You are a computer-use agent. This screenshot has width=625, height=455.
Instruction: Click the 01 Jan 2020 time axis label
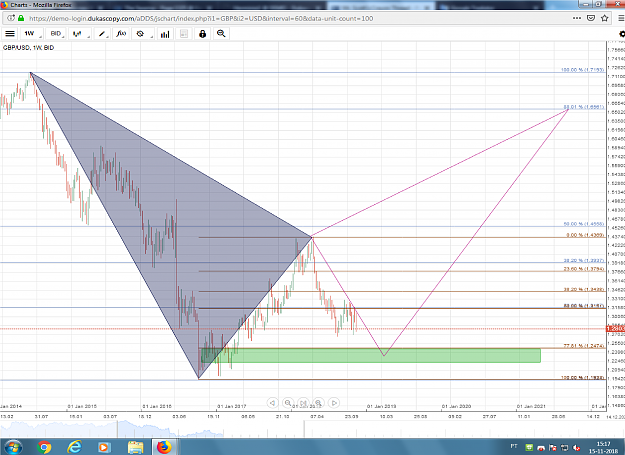click(x=456, y=406)
